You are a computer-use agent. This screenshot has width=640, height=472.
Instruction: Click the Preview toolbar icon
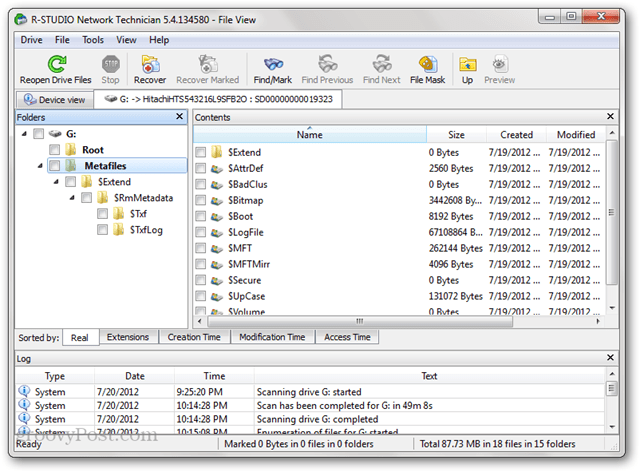500,64
